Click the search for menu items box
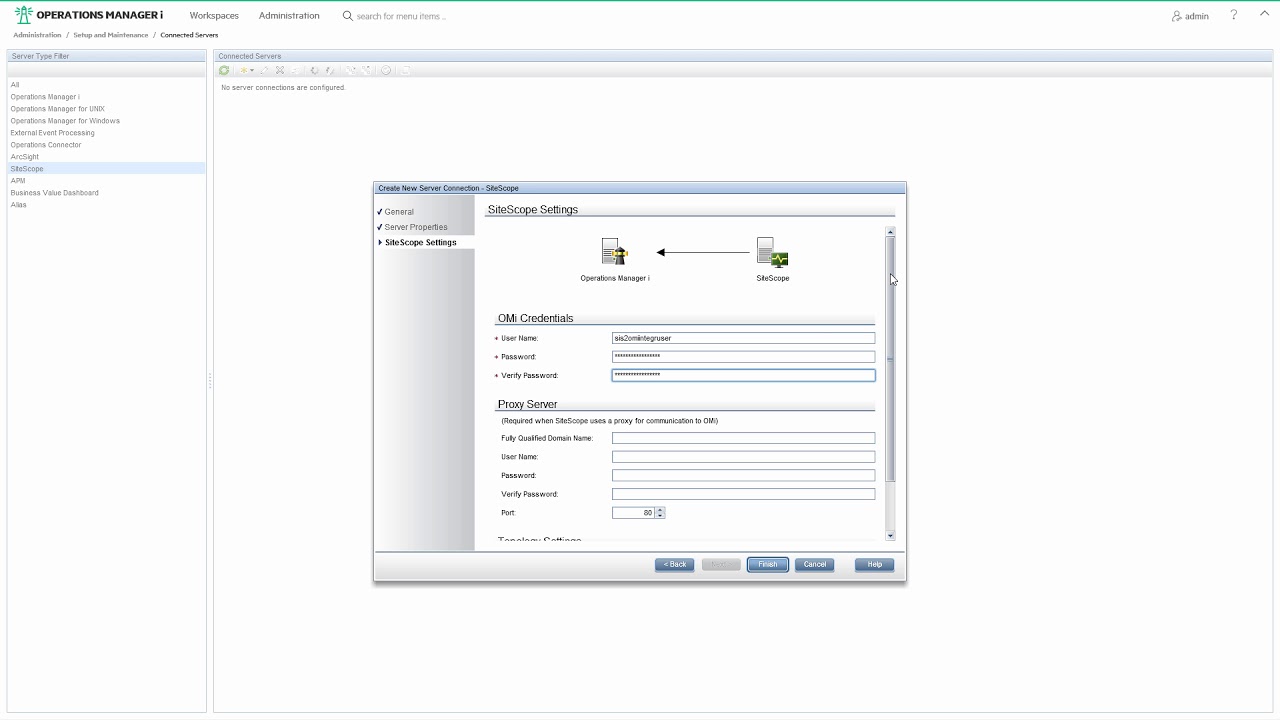Viewport: 1280px width, 720px height. (x=401, y=16)
